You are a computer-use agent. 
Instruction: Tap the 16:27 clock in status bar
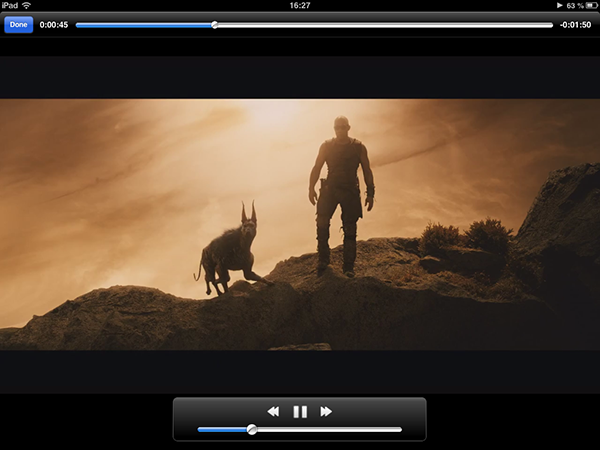coord(300,5)
